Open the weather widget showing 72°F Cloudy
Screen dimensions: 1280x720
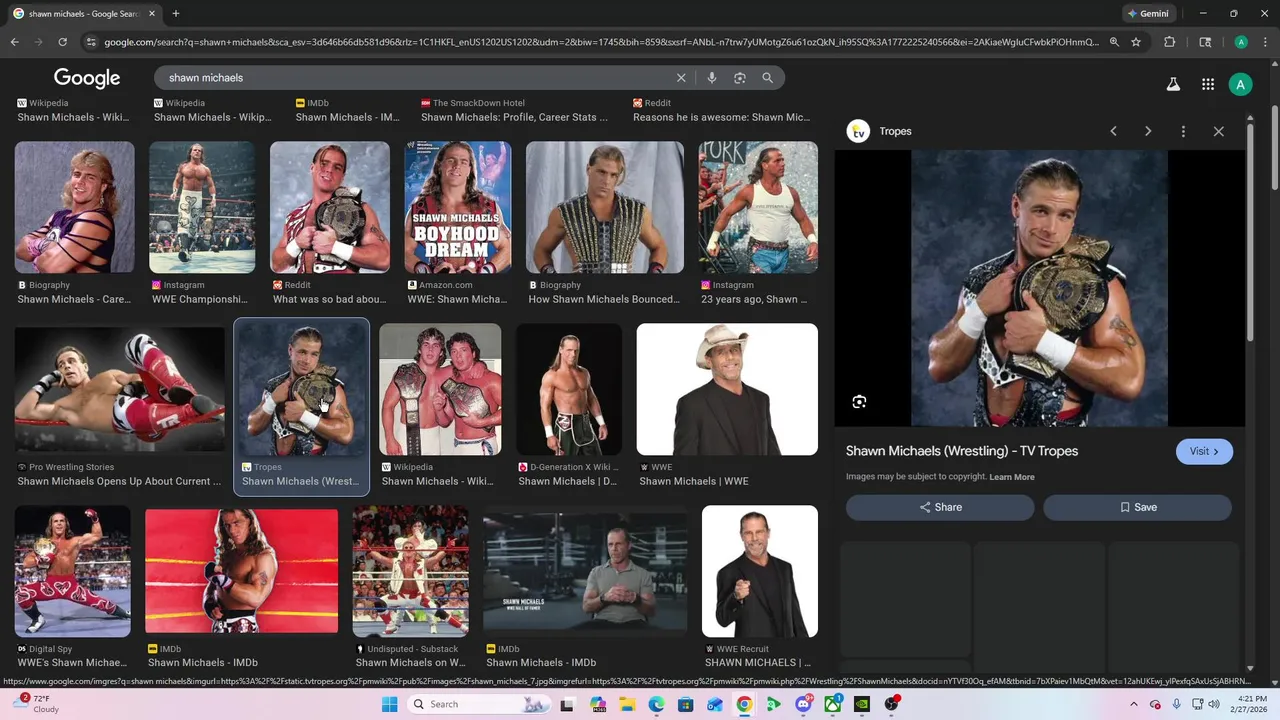[x=34, y=704]
